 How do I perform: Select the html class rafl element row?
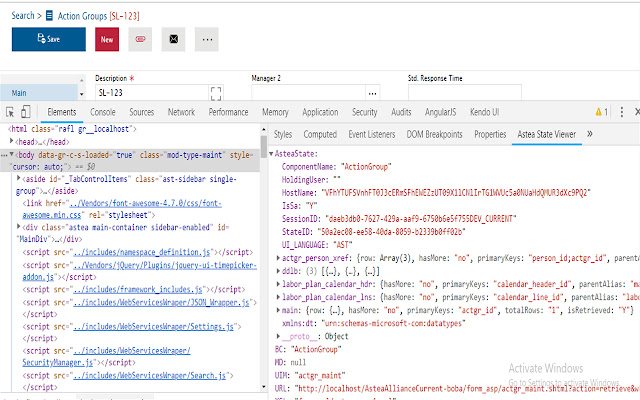[x=72, y=129]
